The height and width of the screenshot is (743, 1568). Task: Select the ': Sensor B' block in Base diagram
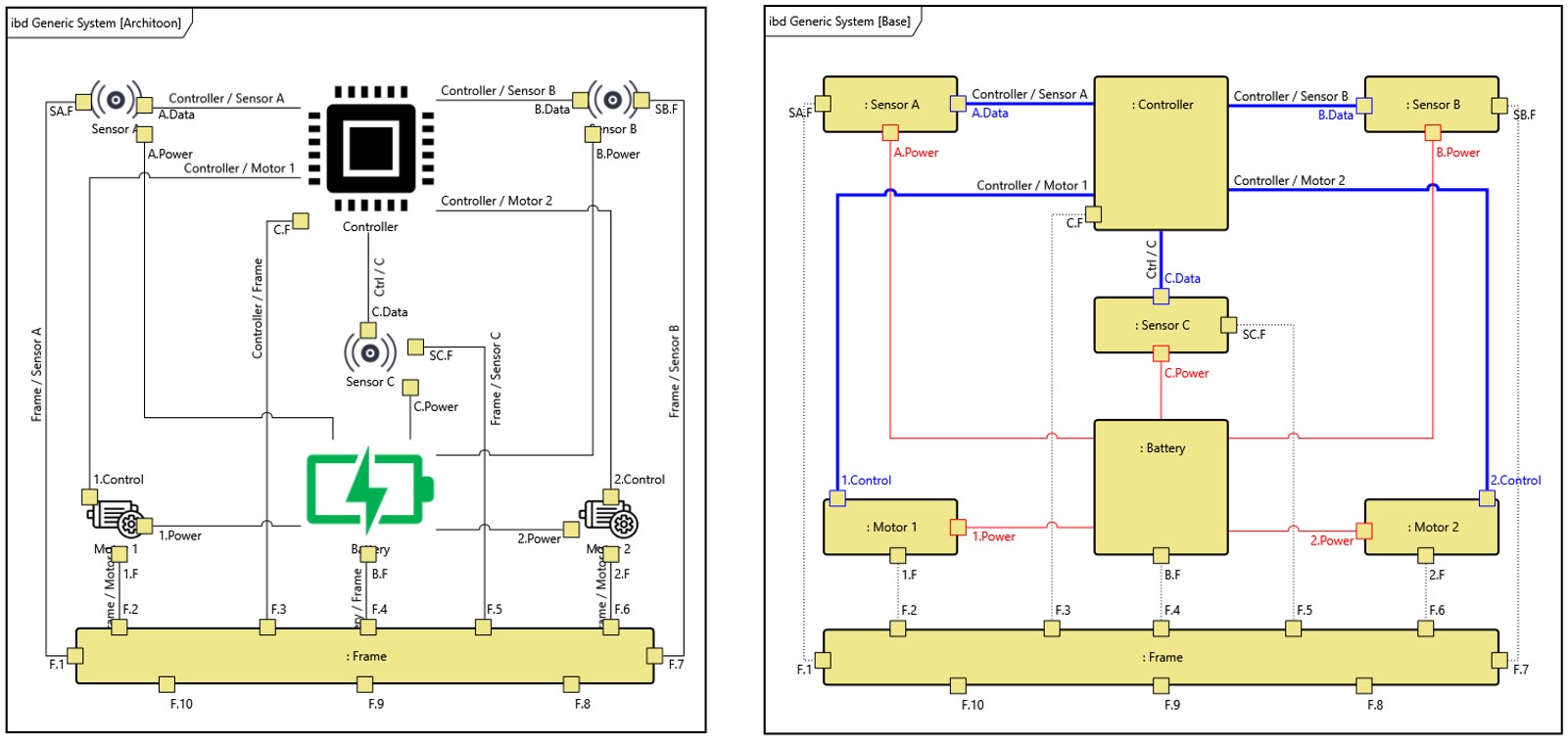click(x=1431, y=104)
